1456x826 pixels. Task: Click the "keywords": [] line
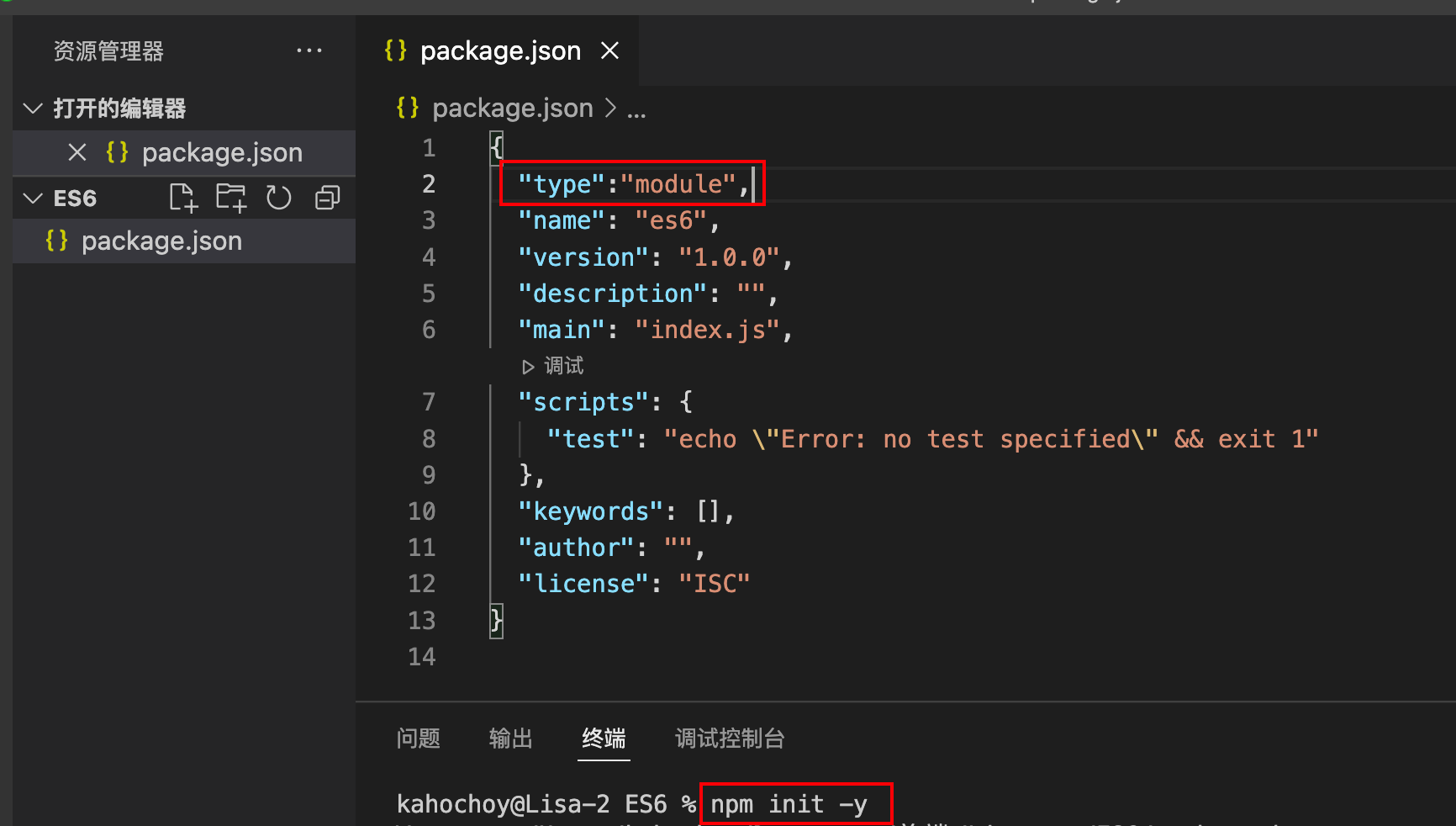click(626, 511)
